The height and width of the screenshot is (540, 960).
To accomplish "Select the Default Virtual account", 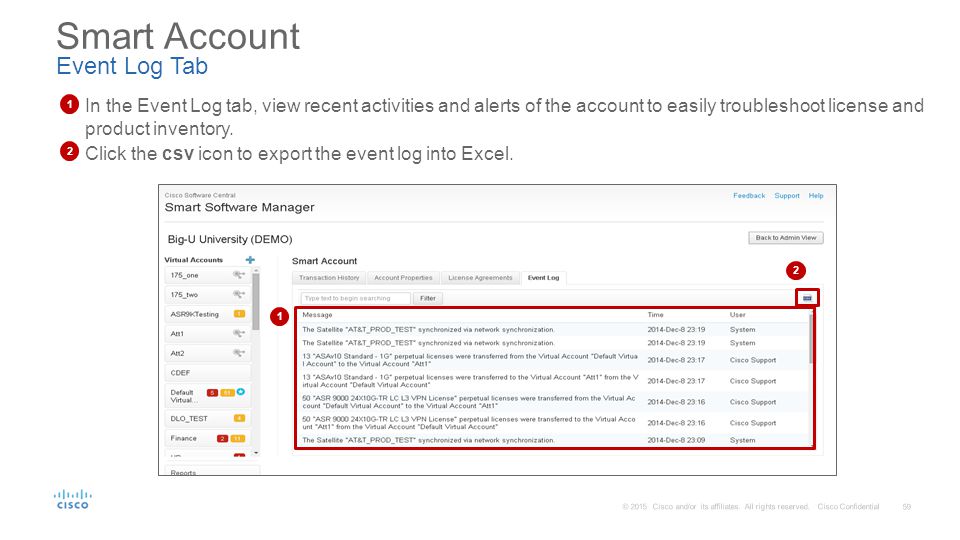I will [x=208, y=396].
